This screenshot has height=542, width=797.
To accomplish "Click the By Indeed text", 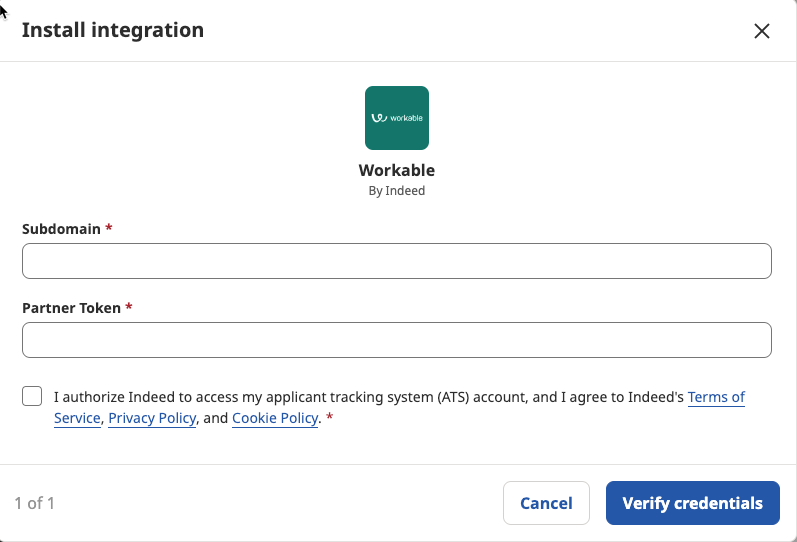I will pos(397,191).
